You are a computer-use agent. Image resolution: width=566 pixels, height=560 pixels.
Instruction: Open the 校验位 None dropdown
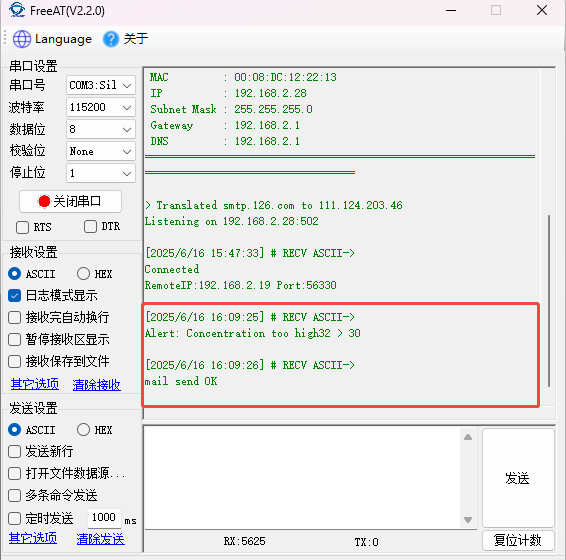coord(101,151)
